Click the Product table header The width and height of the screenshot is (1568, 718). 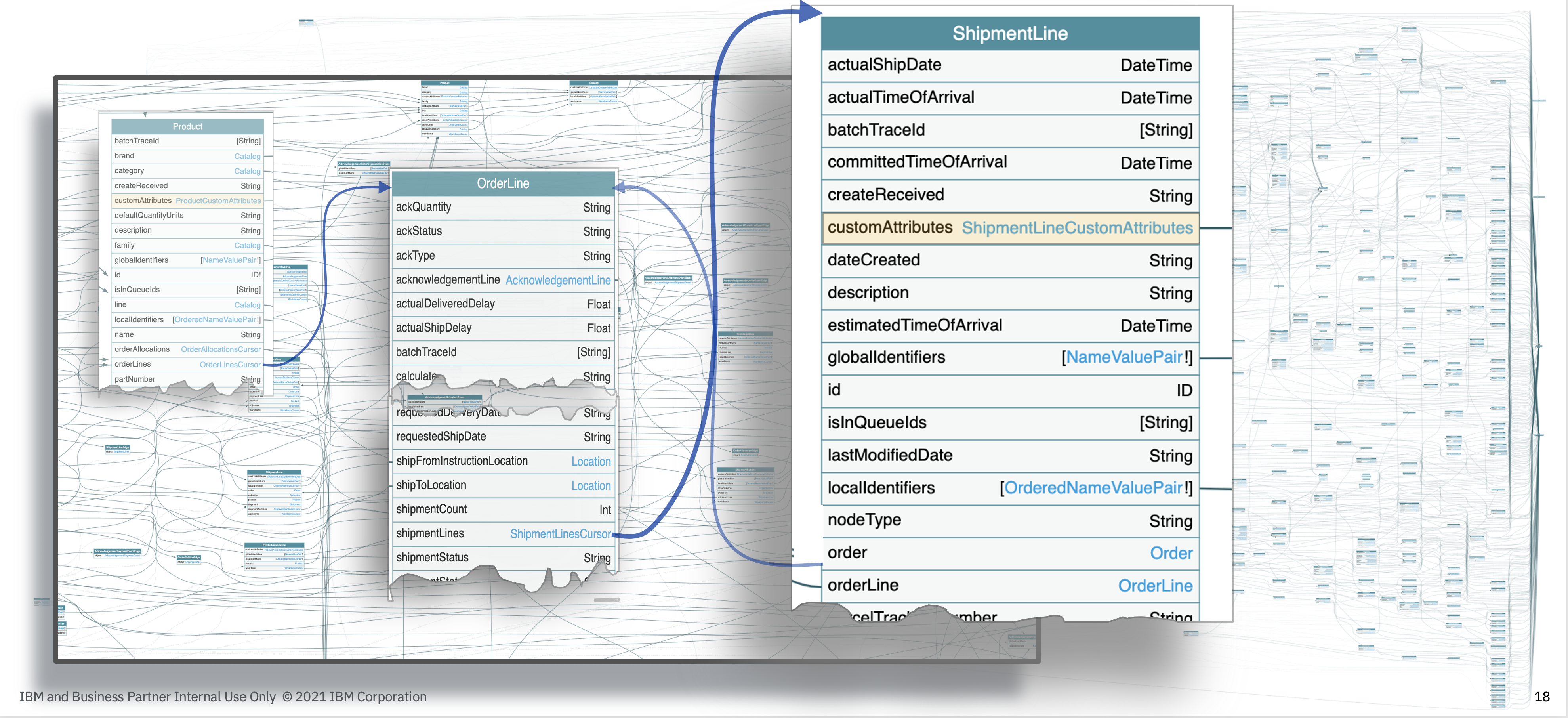187,127
